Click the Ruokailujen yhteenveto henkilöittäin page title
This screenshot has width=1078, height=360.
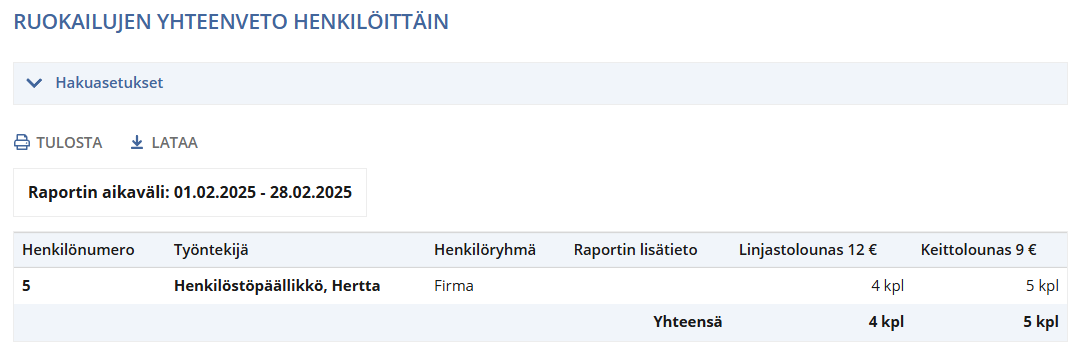point(231,21)
